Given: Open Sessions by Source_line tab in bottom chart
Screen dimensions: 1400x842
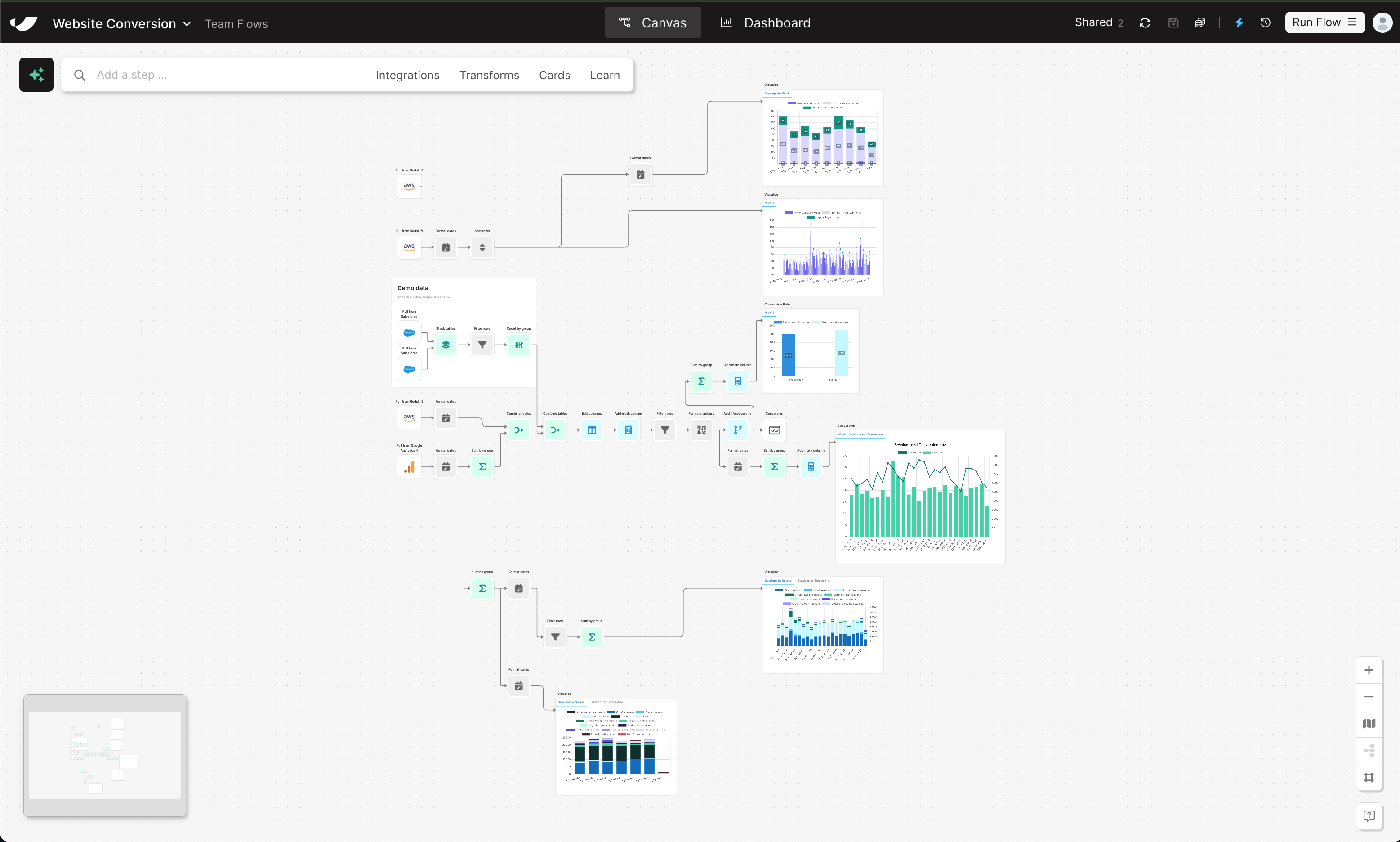Looking at the screenshot, I should pos(606,703).
